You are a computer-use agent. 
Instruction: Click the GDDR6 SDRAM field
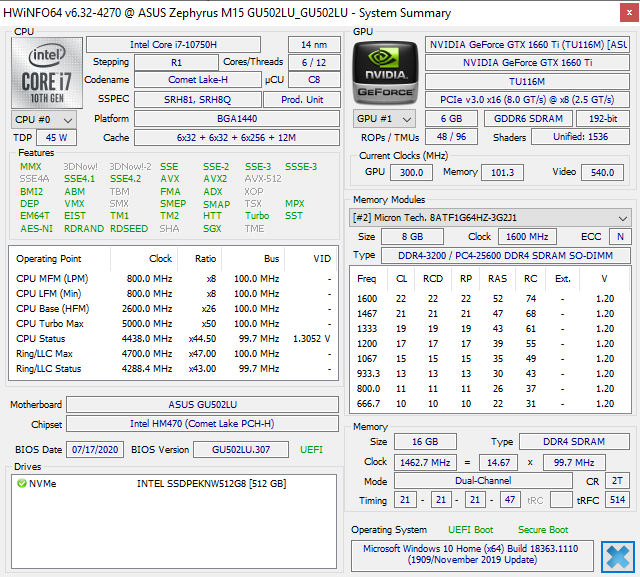click(528, 119)
